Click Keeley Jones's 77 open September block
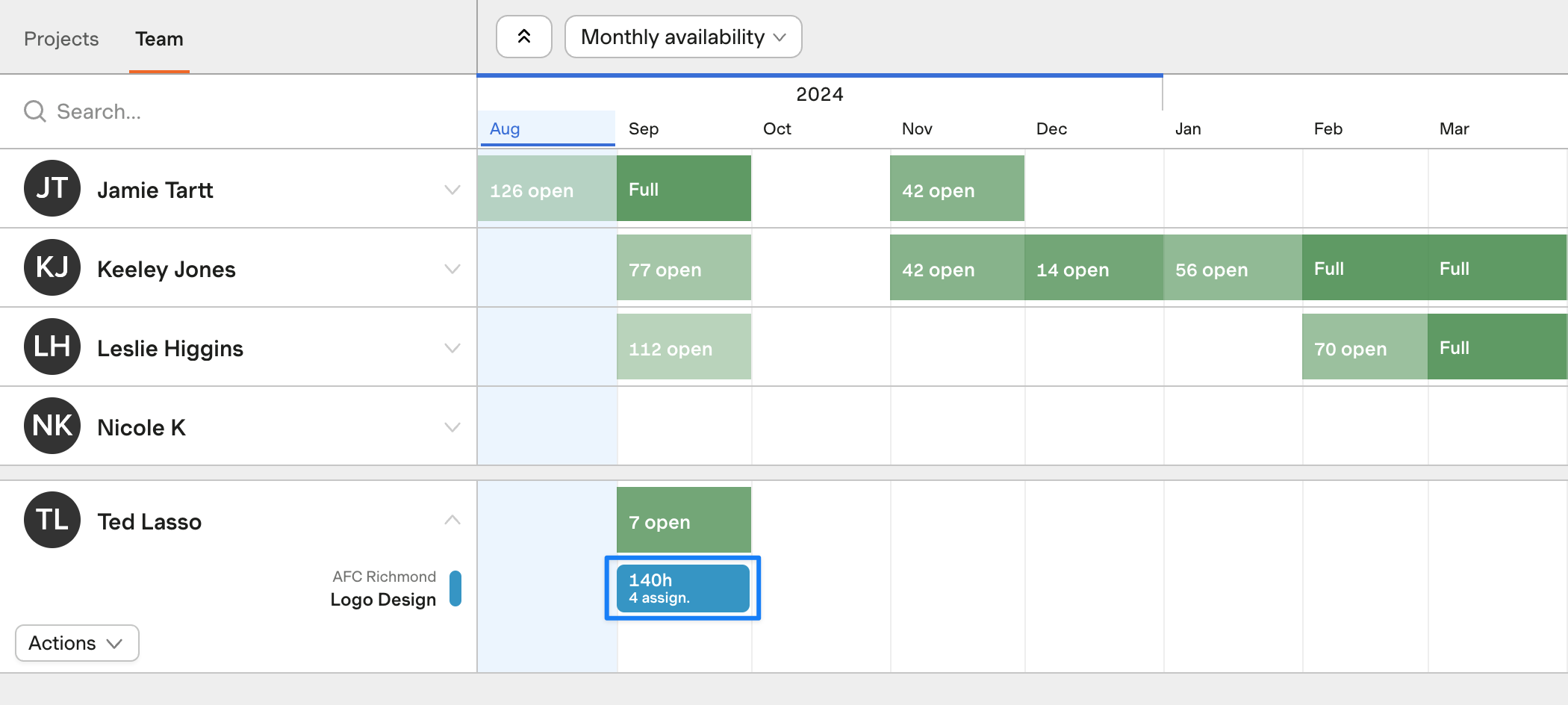Viewport: 1568px width, 705px height. (684, 267)
